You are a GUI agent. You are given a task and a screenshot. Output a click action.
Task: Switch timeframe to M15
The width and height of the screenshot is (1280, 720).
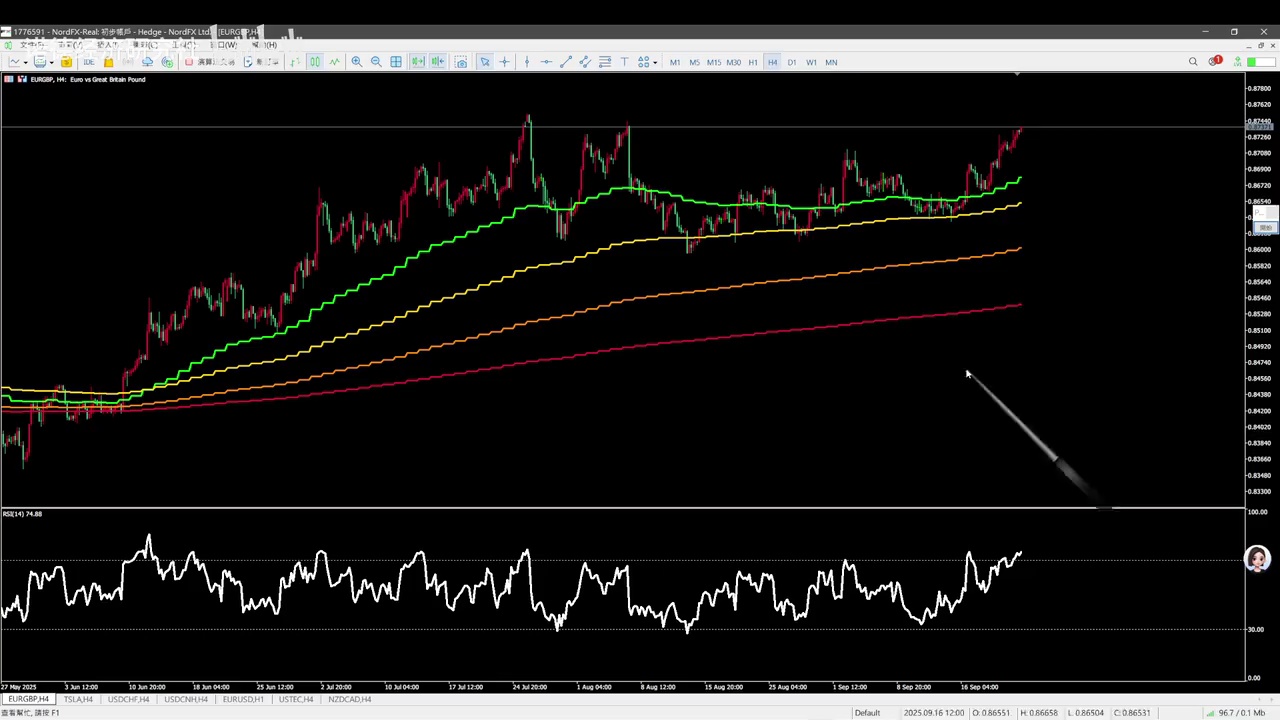[x=714, y=62]
